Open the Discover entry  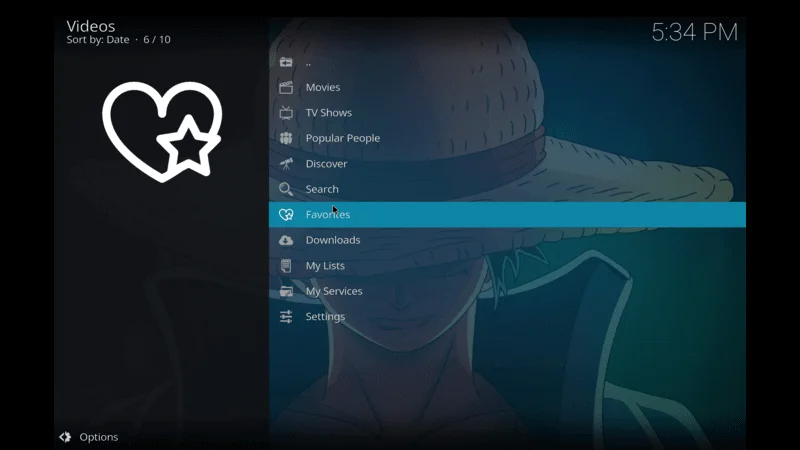[507, 164]
